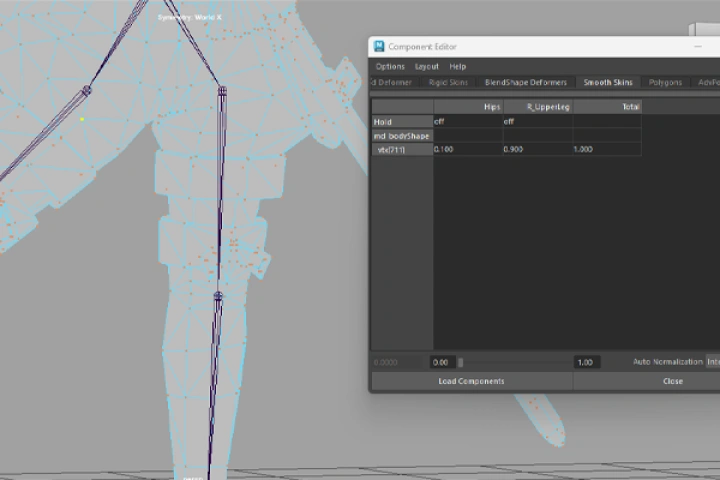Open the Layout menu
This screenshot has width=720, height=480.
coord(427,67)
